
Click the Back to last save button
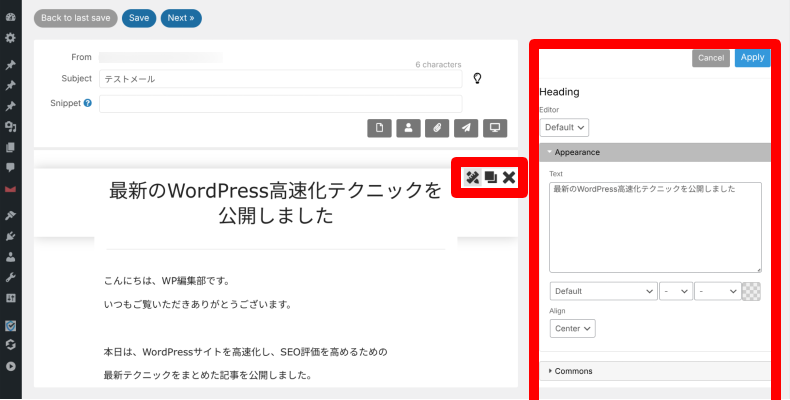(76, 18)
